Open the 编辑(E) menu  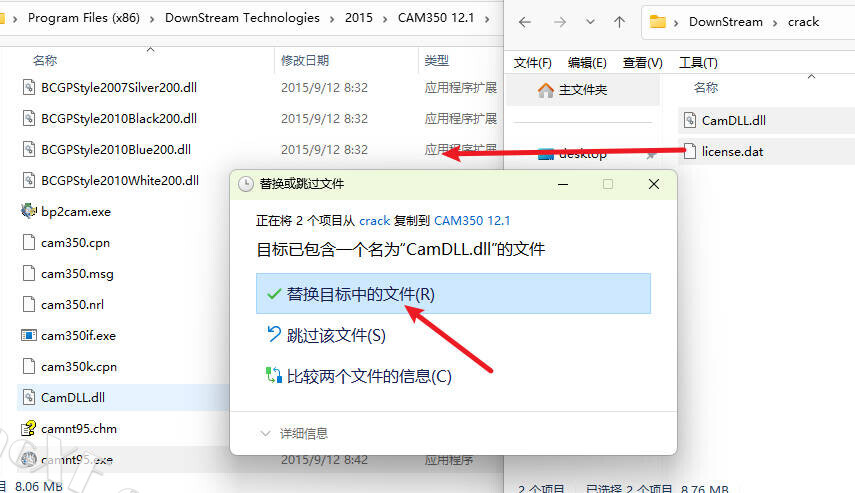(x=587, y=63)
